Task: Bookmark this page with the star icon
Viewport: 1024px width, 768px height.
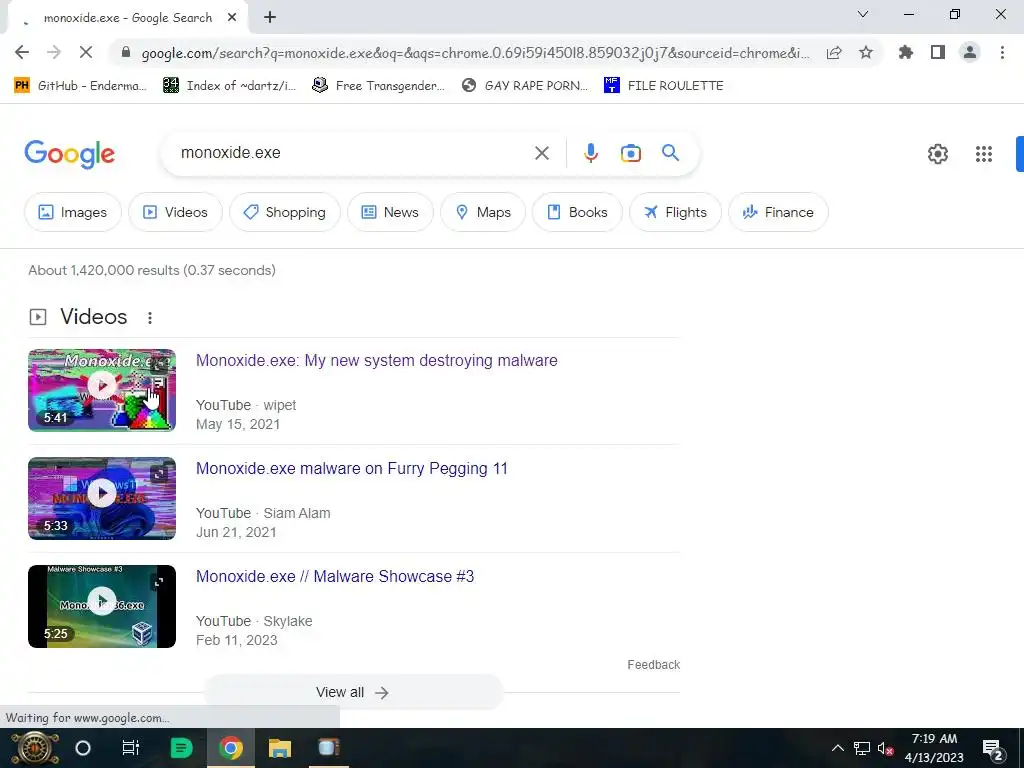Action: [x=866, y=52]
